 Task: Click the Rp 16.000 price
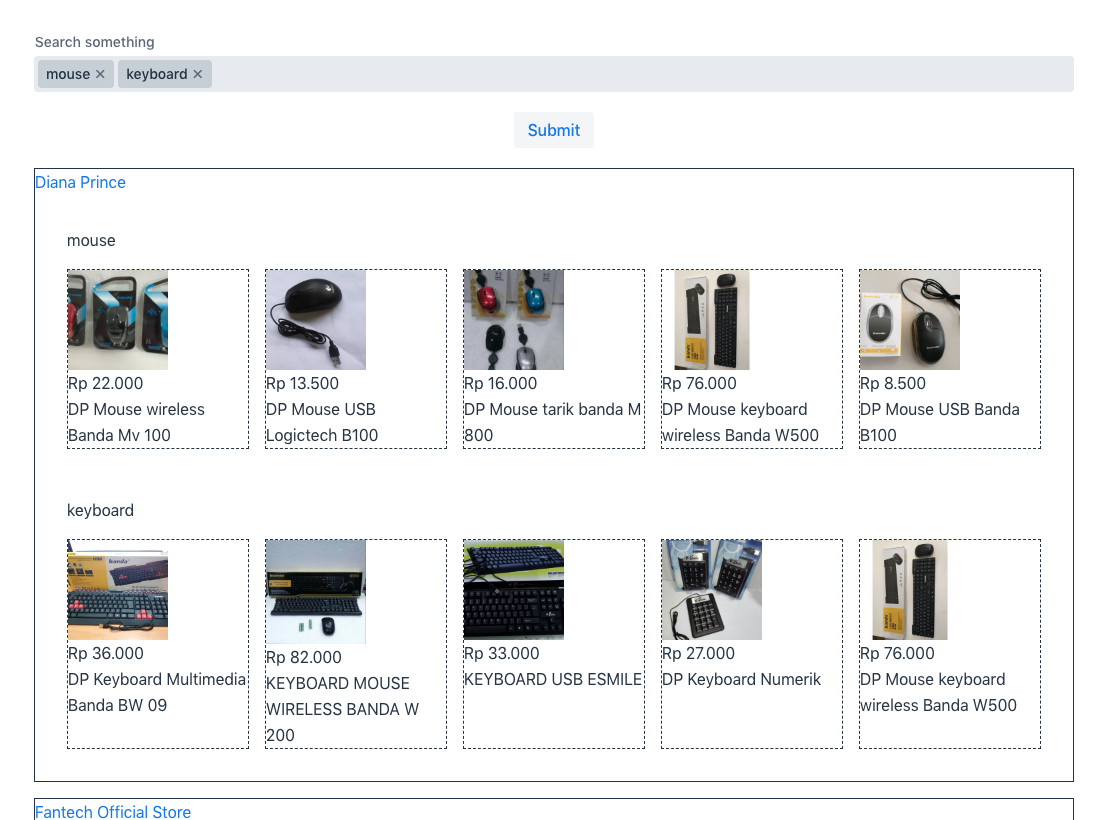500,384
